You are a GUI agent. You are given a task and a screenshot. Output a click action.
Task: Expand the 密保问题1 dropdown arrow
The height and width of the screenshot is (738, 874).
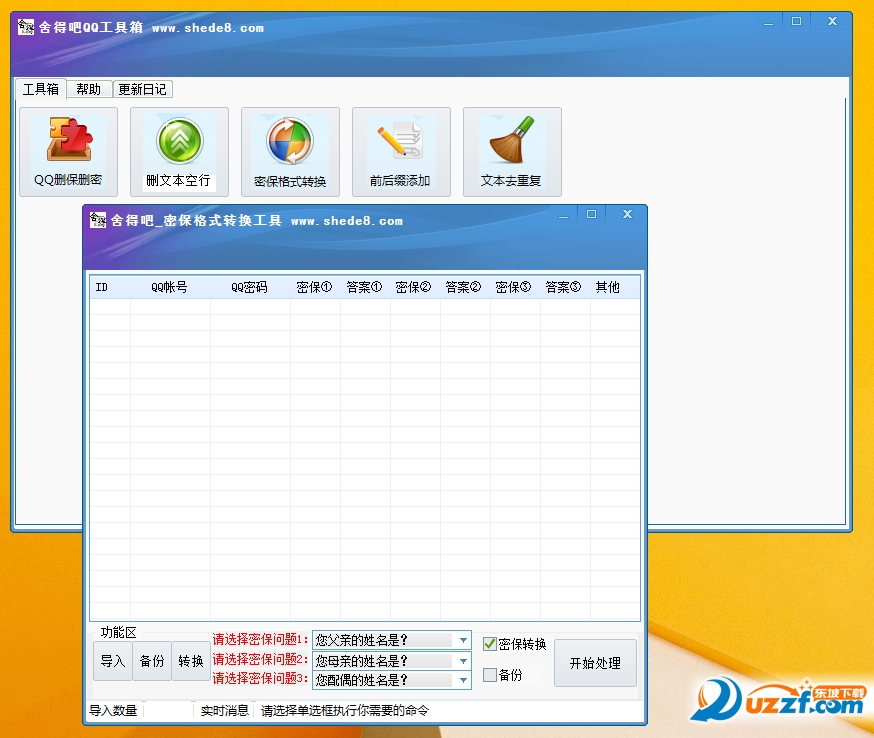click(x=463, y=640)
